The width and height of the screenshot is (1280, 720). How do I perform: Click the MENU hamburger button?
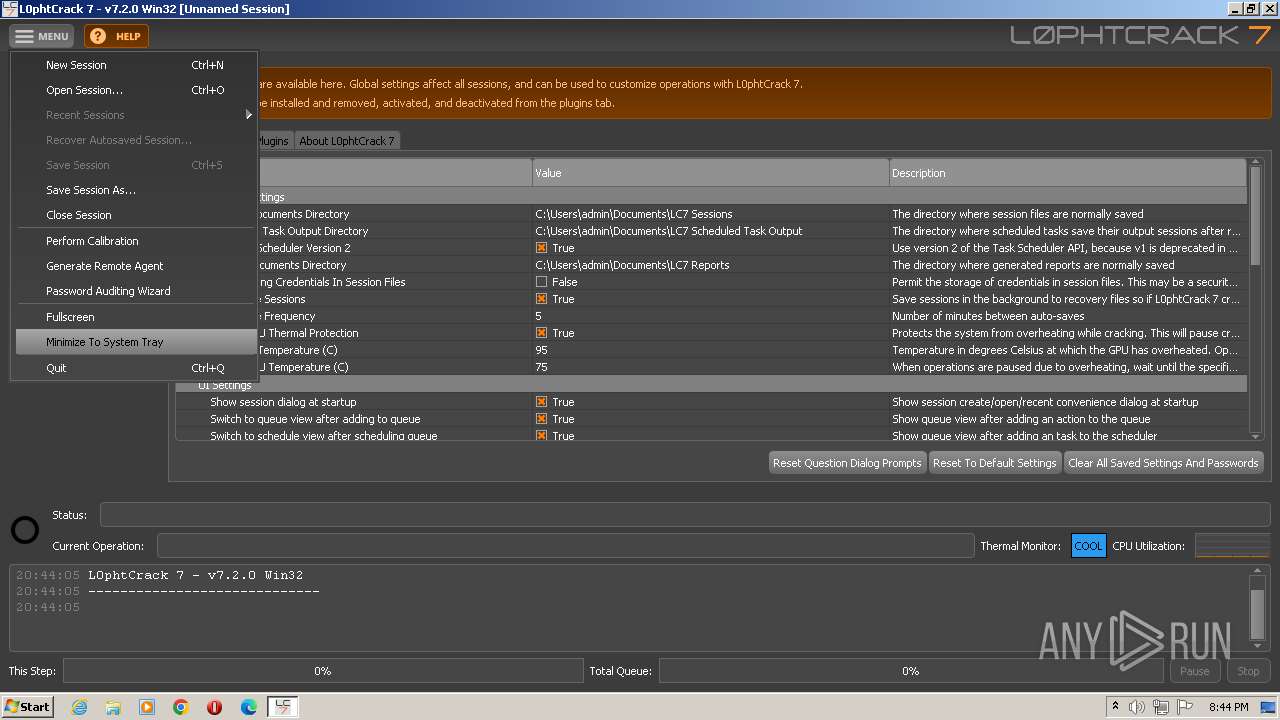tap(41, 36)
